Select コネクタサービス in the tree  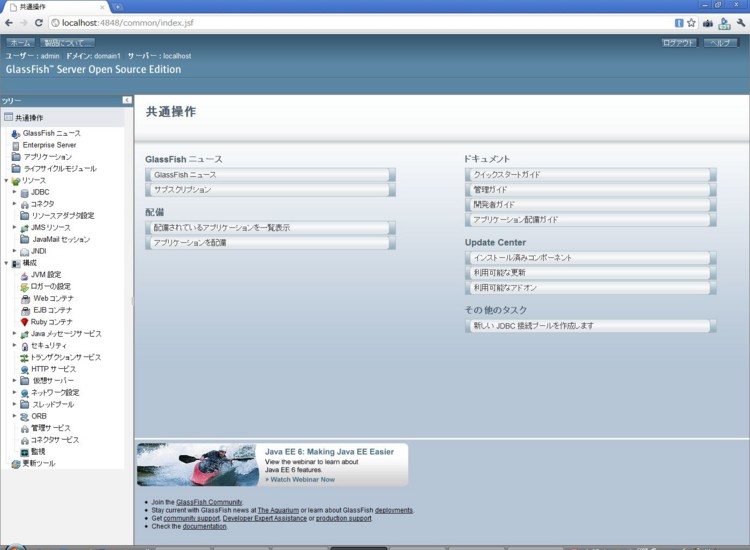coord(55,440)
